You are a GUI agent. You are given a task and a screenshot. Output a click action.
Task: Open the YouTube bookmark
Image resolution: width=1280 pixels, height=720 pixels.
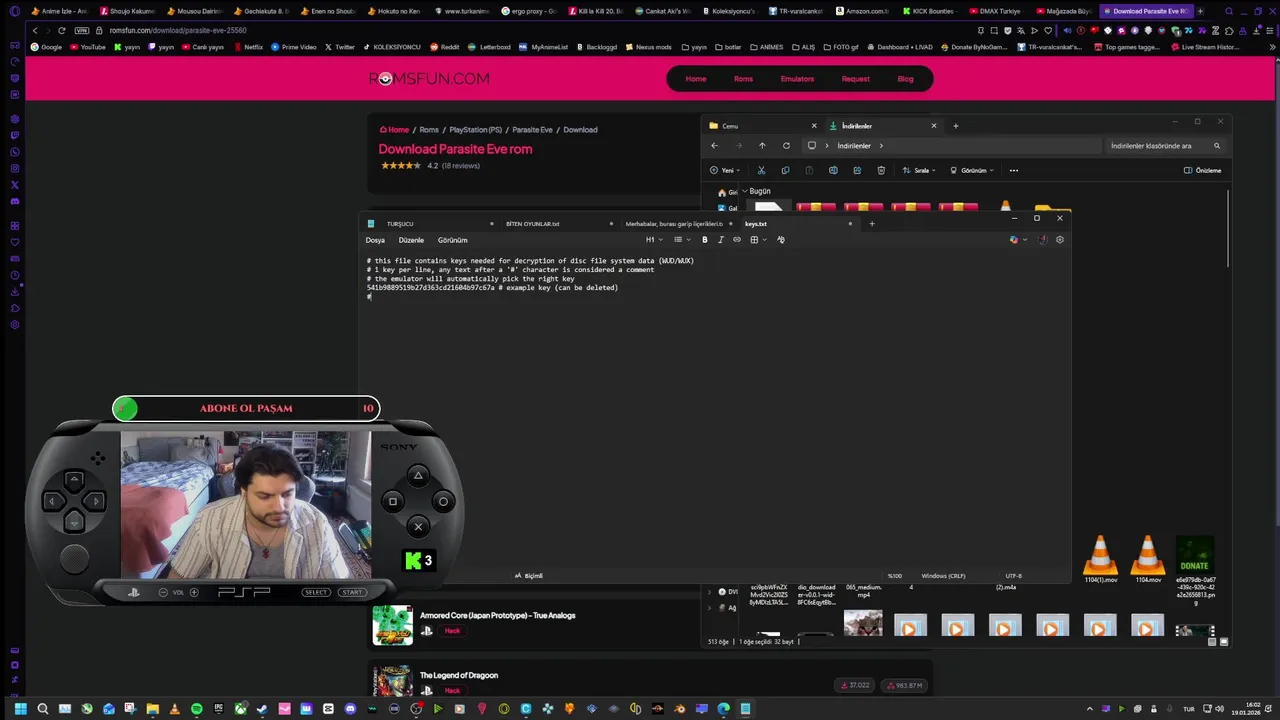(88, 47)
